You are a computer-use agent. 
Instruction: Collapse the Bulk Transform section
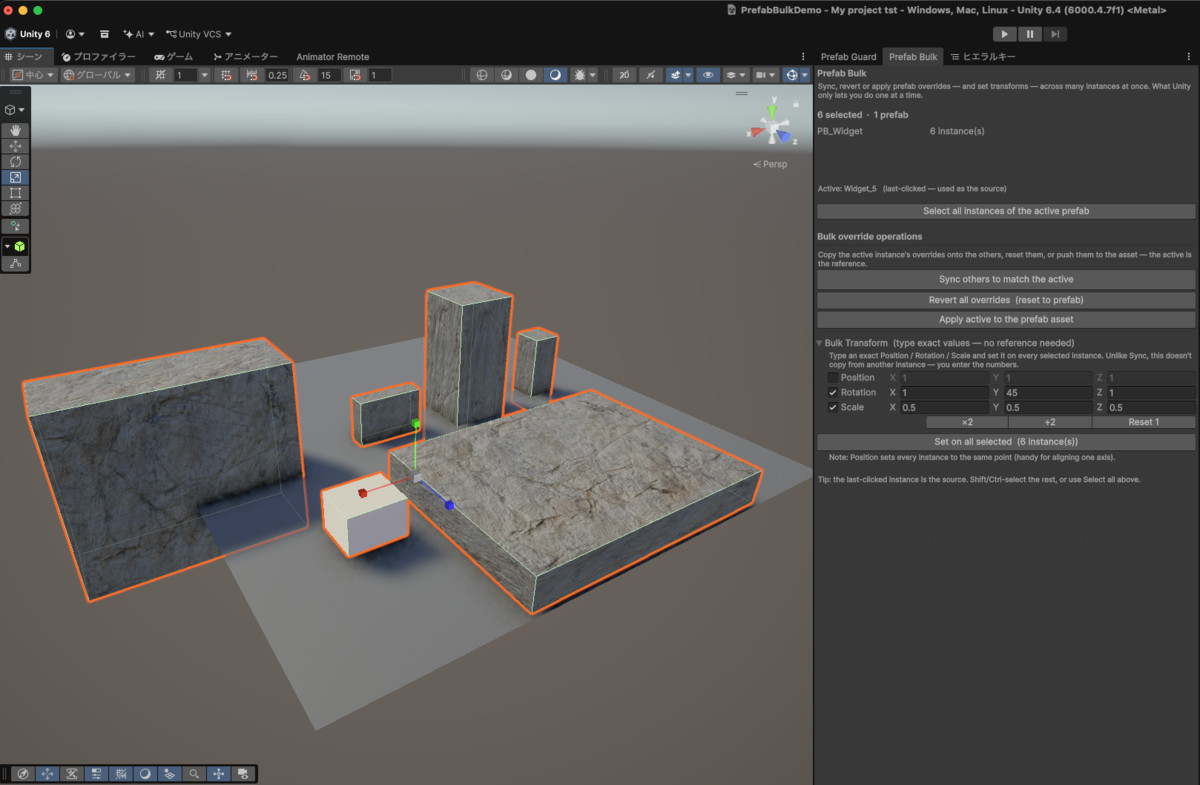point(820,343)
